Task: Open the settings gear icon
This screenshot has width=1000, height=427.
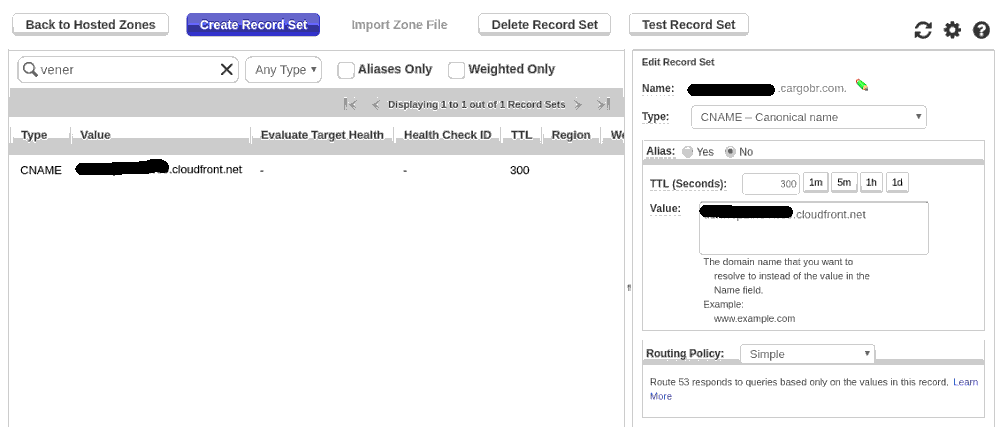Action: click(x=952, y=31)
